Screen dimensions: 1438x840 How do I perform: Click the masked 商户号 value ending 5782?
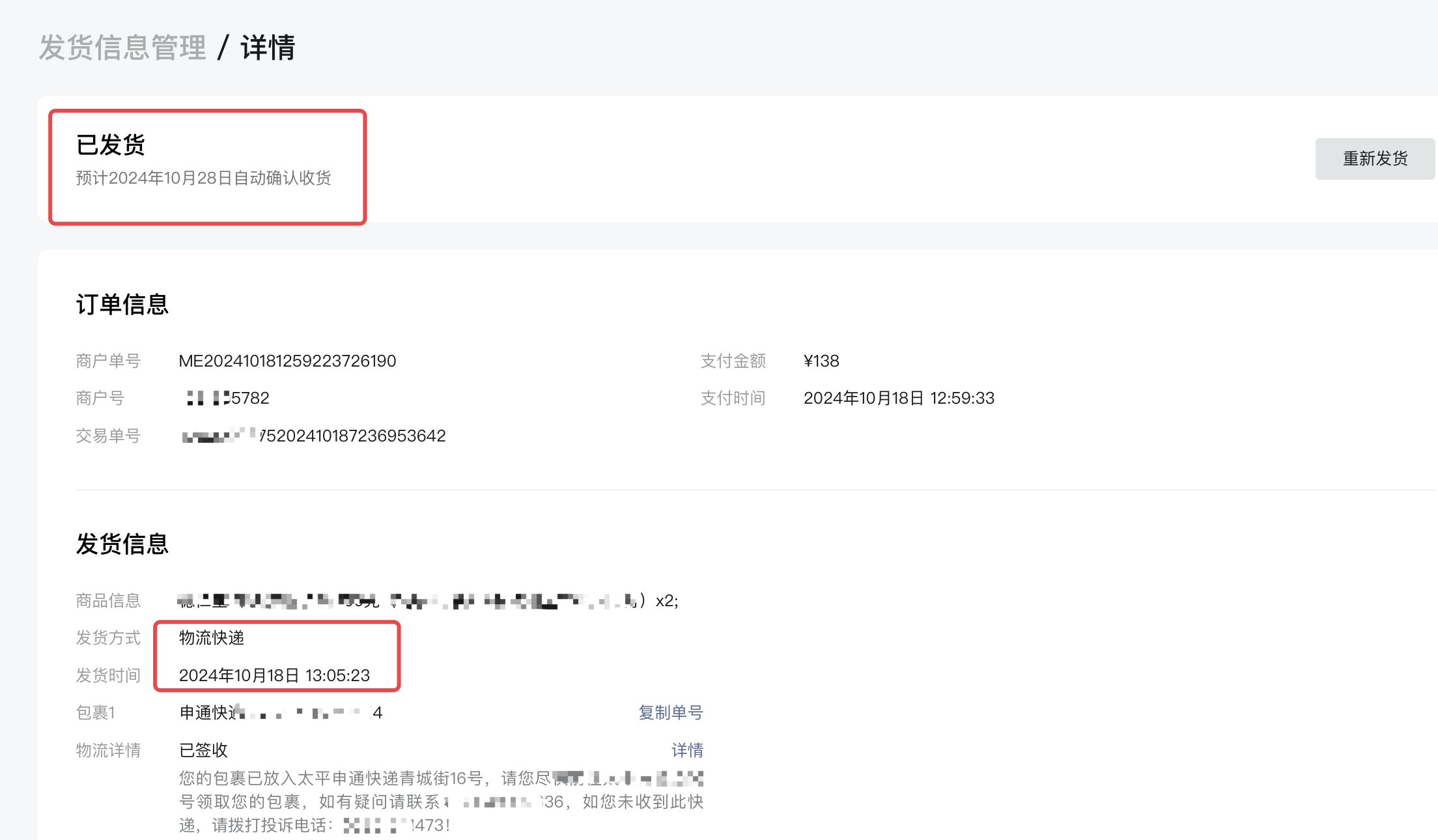227,398
